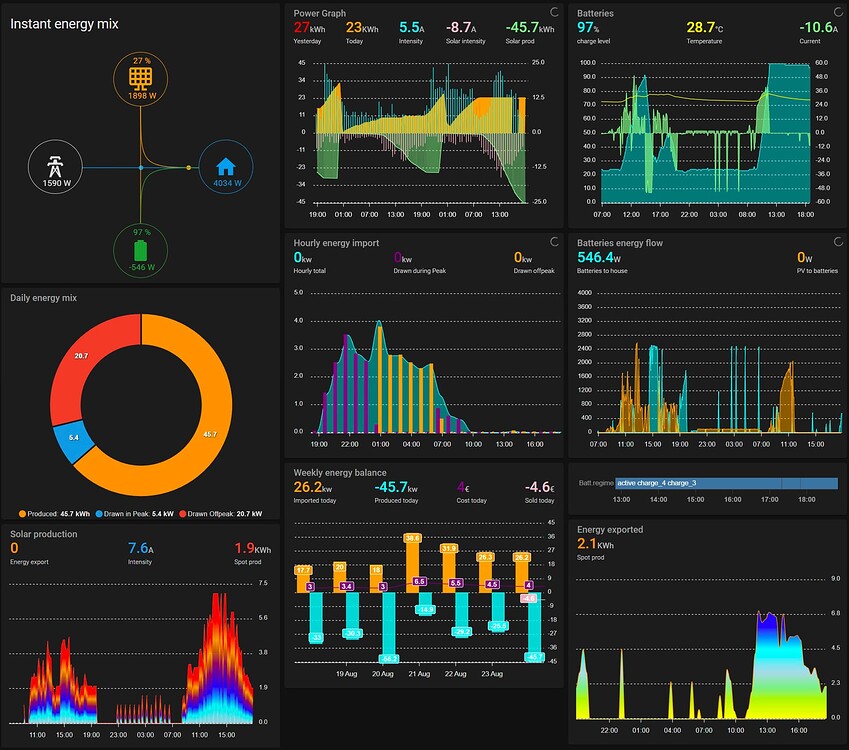Toggle the Produced legend entry in donut chart
This screenshot has height=750, width=849.
(54, 514)
